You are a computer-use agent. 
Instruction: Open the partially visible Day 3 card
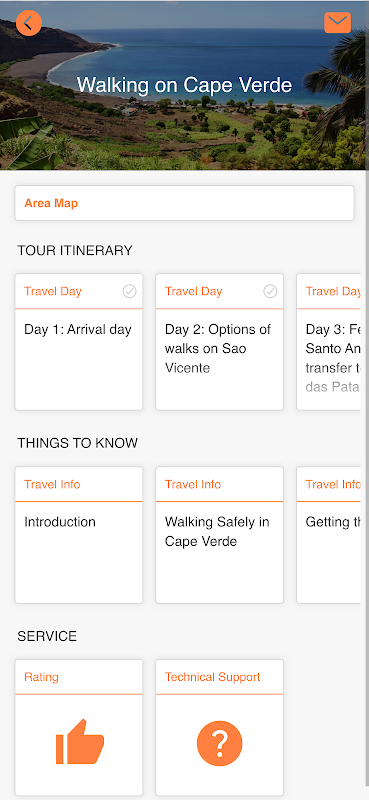pyautogui.click(x=329, y=342)
